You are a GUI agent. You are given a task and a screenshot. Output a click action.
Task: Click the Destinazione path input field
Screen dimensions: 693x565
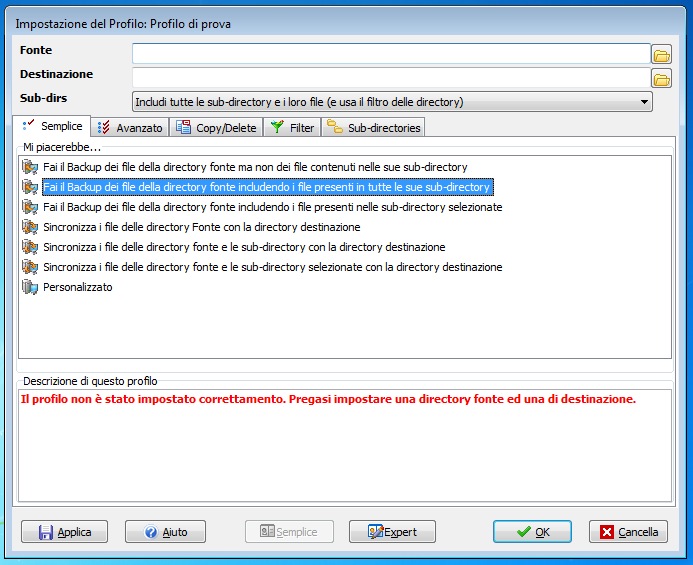[391, 78]
